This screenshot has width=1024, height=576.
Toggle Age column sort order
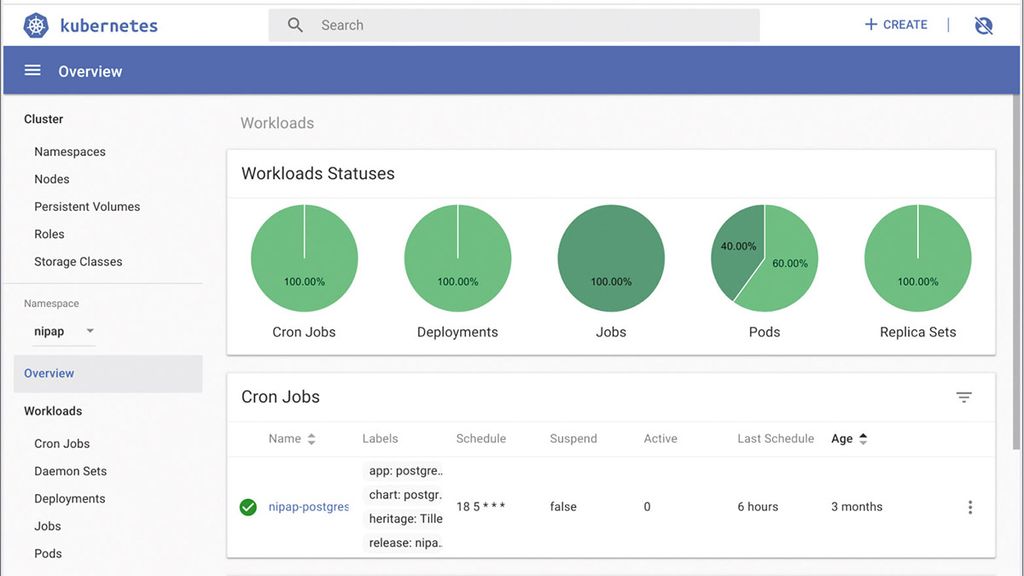click(x=852, y=438)
